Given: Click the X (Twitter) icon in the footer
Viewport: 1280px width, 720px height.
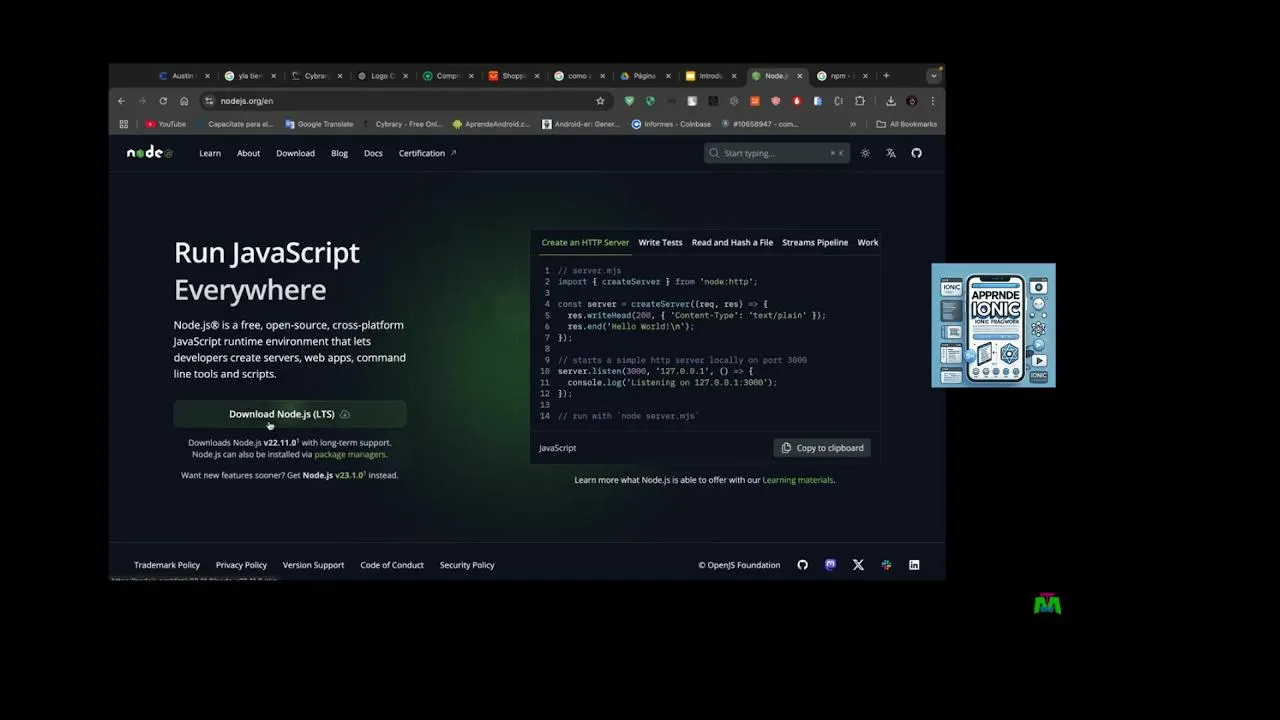Looking at the screenshot, I should coord(858,565).
